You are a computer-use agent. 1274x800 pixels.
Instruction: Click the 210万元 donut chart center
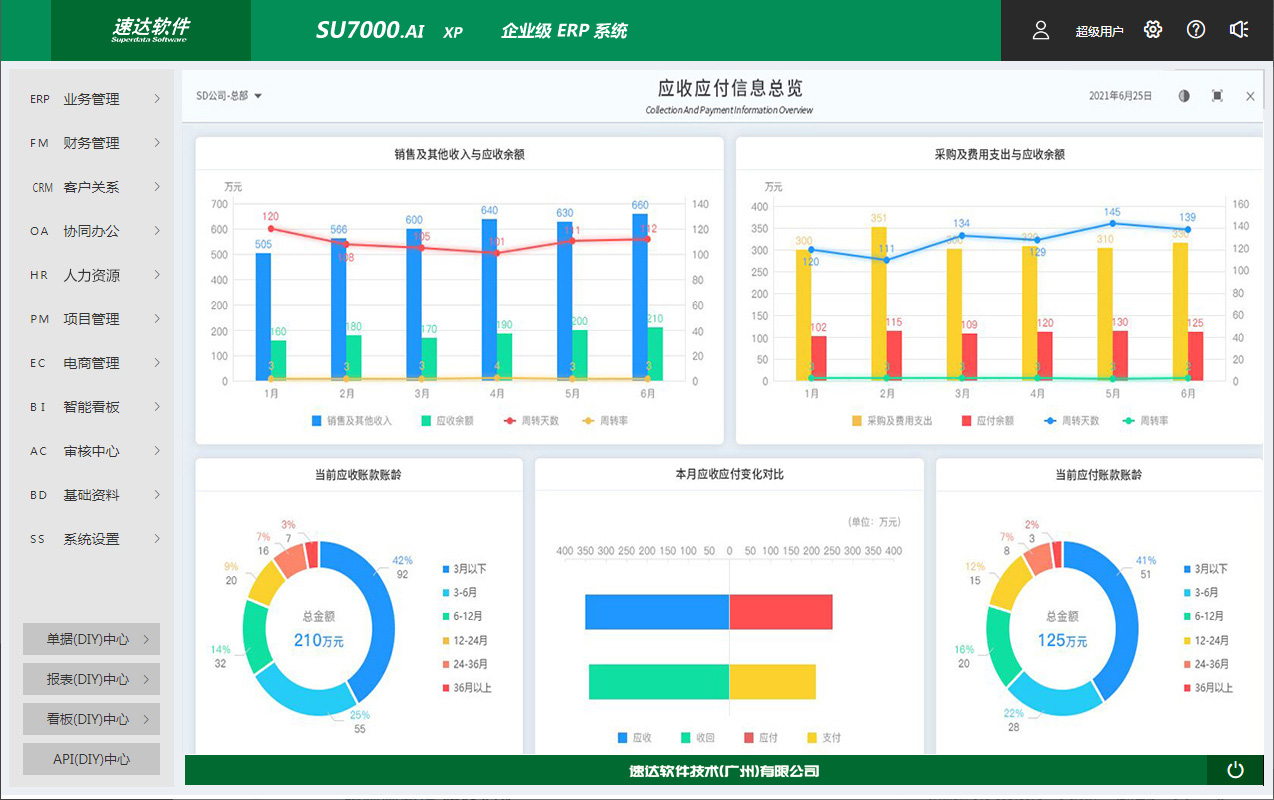click(318, 631)
